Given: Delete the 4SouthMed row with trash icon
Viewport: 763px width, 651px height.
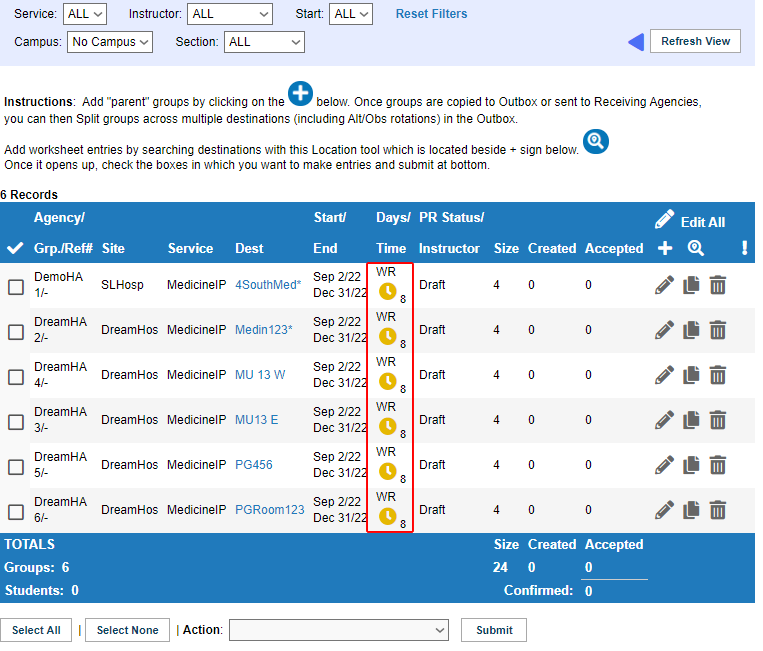Looking at the screenshot, I should [x=718, y=285].
